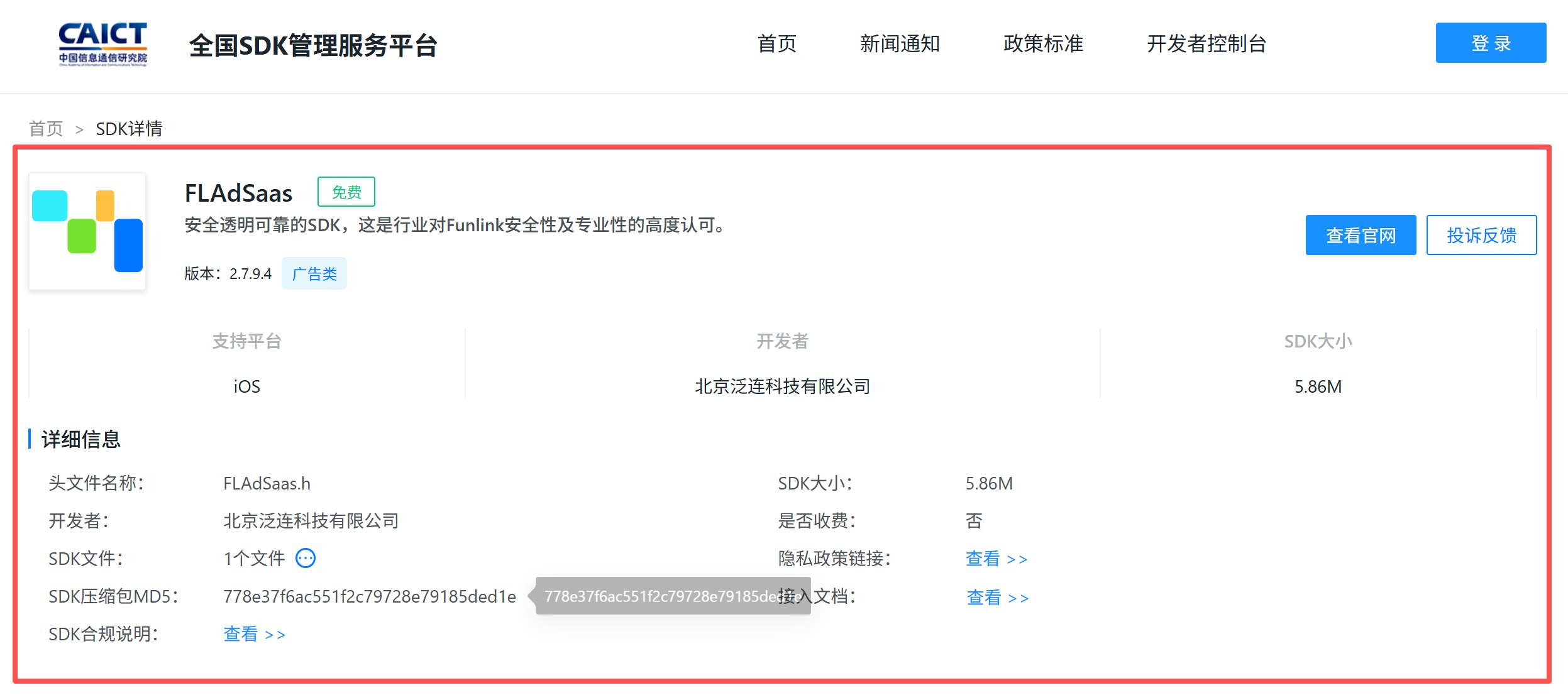Click the 投诉反馈 button
This screenshot has width=1568, height=700.
tap(1481, 235)
